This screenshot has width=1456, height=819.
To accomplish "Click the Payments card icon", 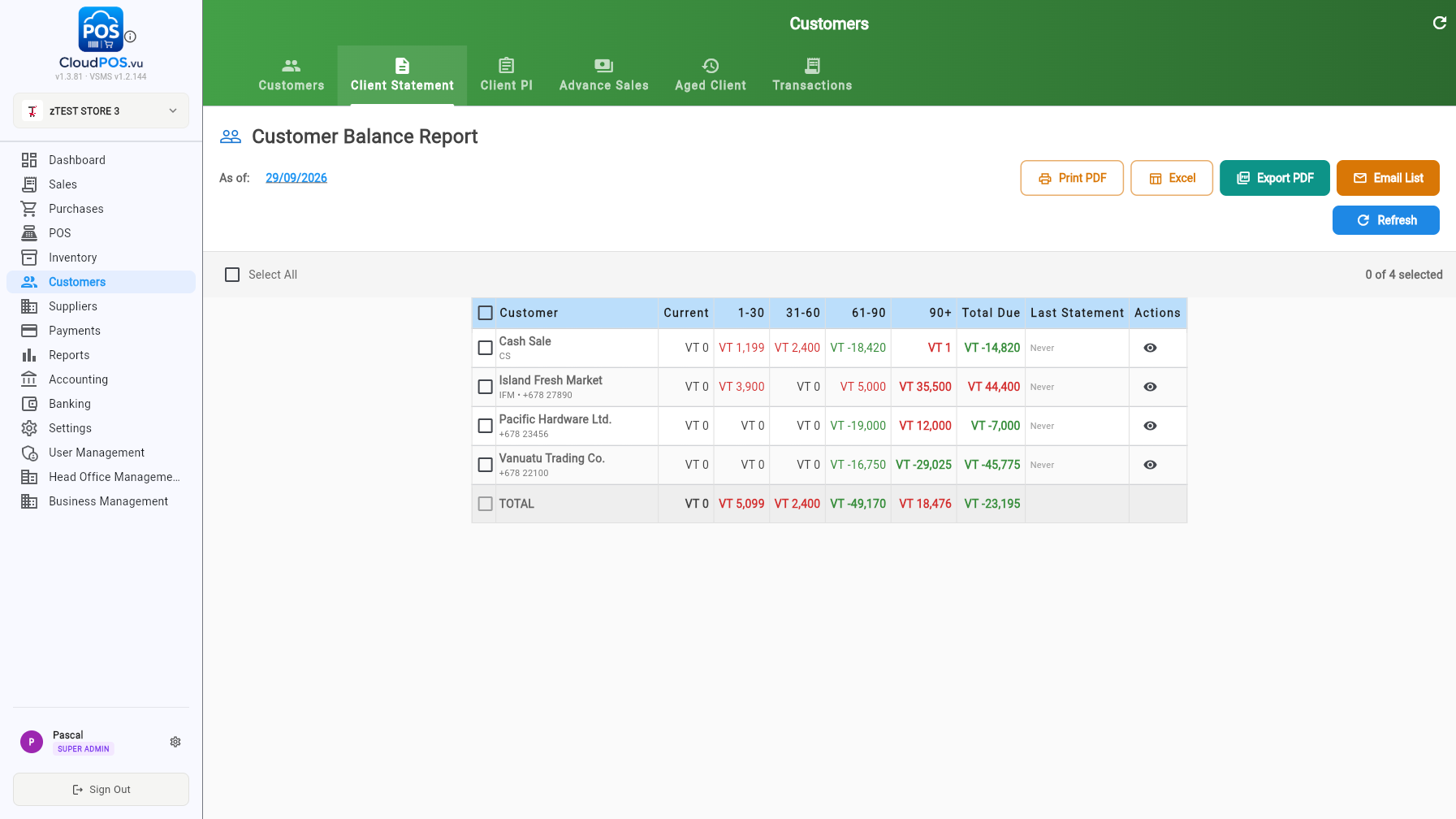I will (x=29, y=331).
